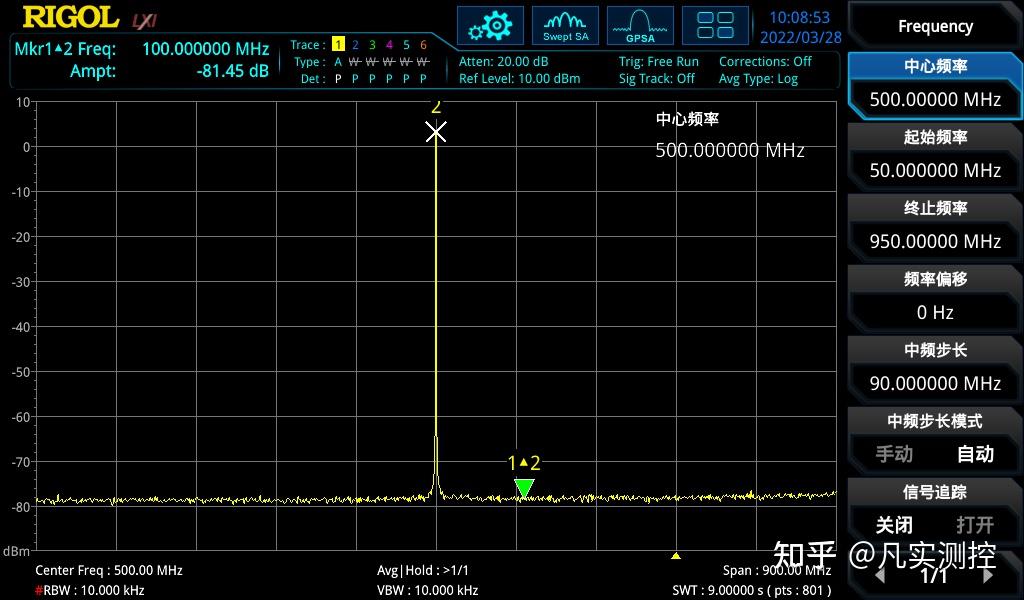Select the GPSA mode icon

tap(639, 25)
